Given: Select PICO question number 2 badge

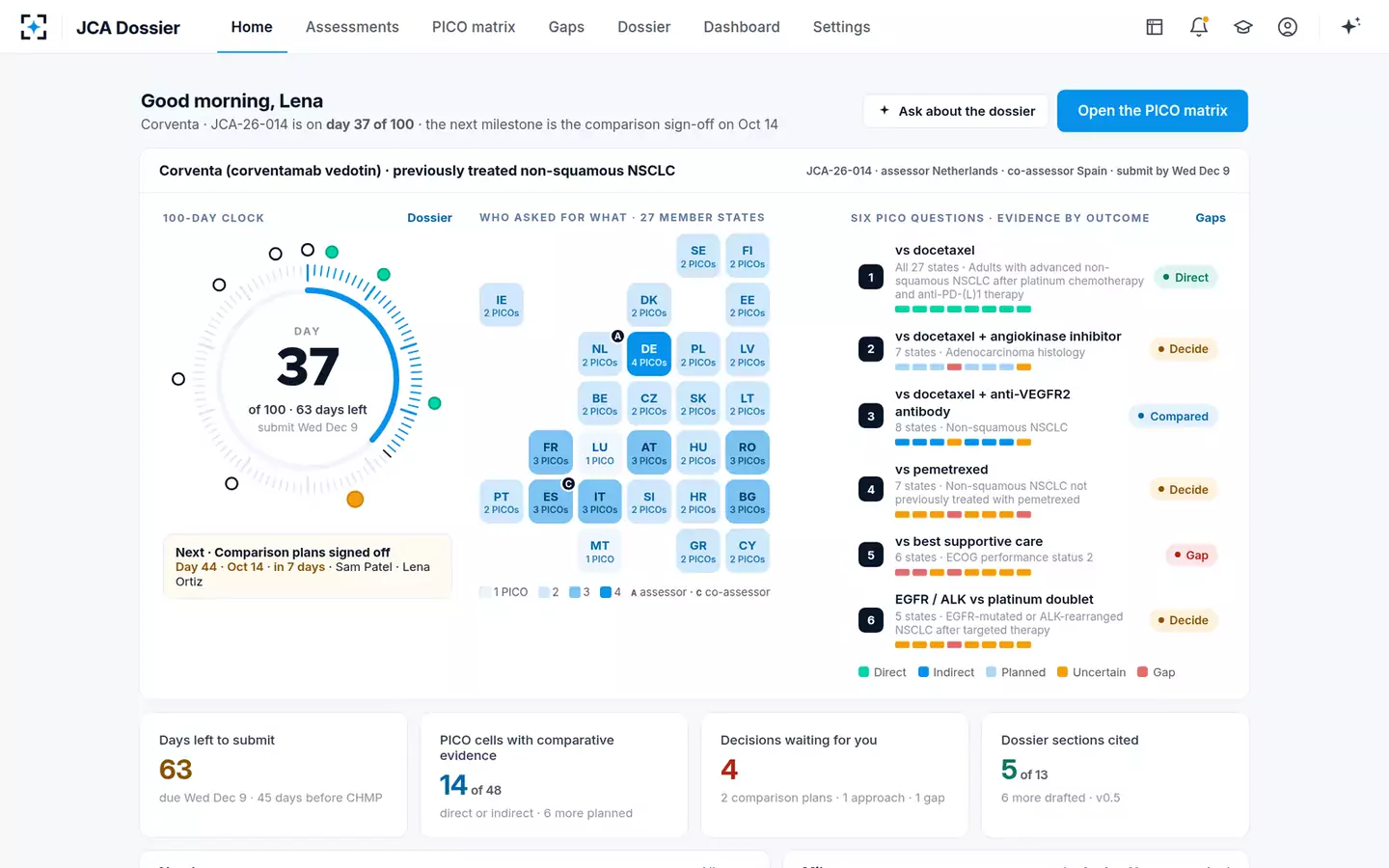Looking at the screenshot, I should [x=871, y=349].
